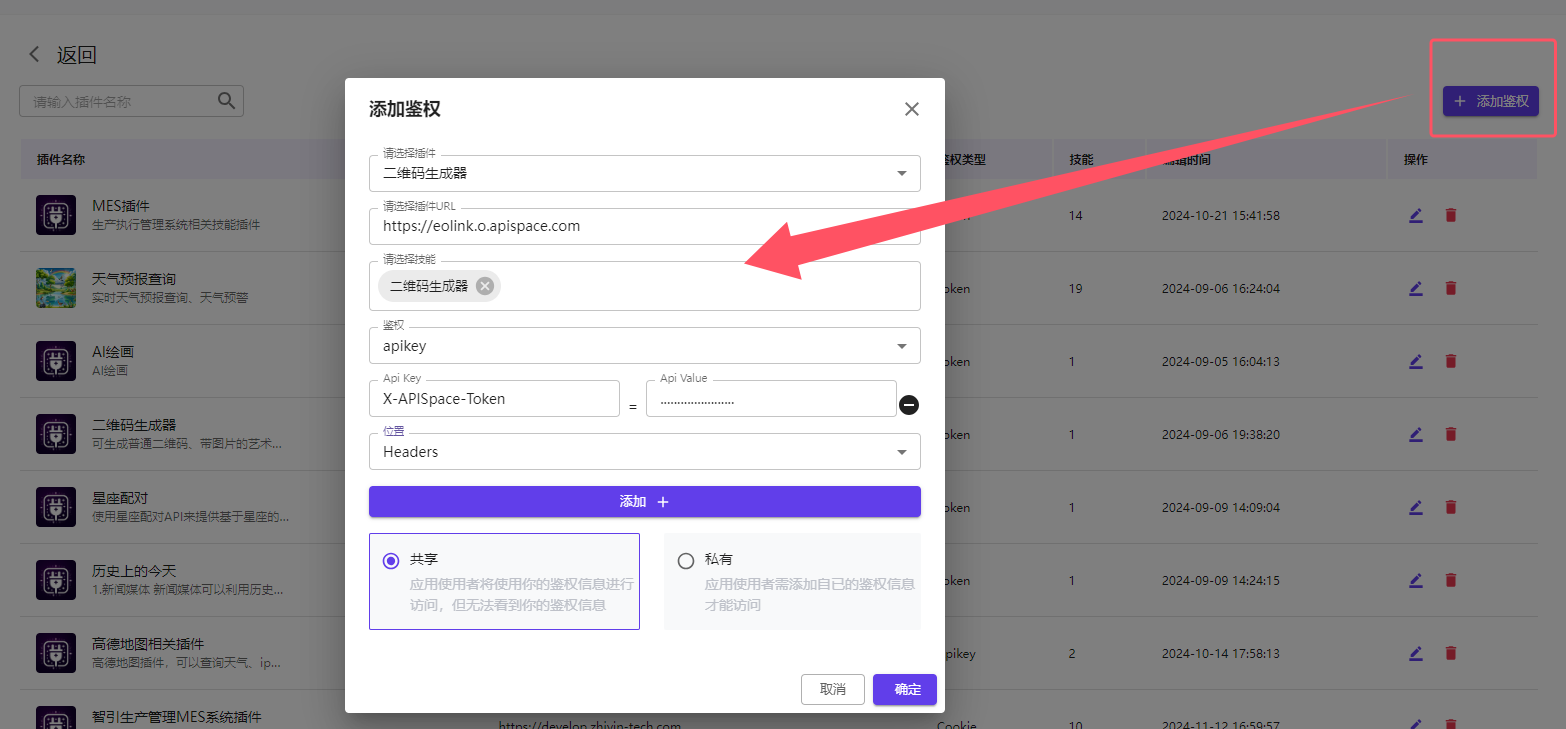Open the 请选择插件 dropdown

tap(645, 173)
